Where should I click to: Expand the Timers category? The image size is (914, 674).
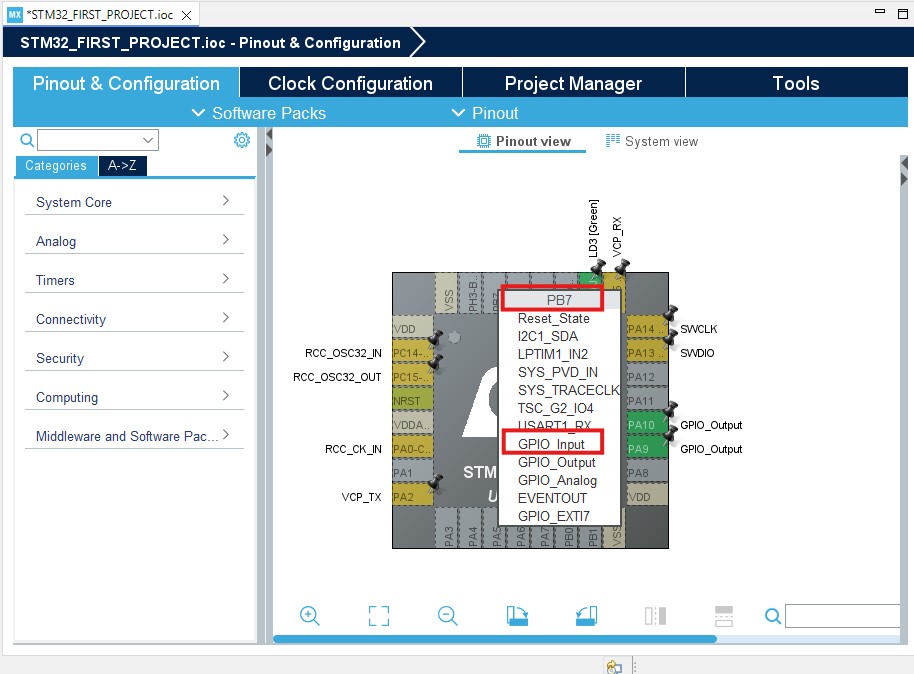click(134, 280)
